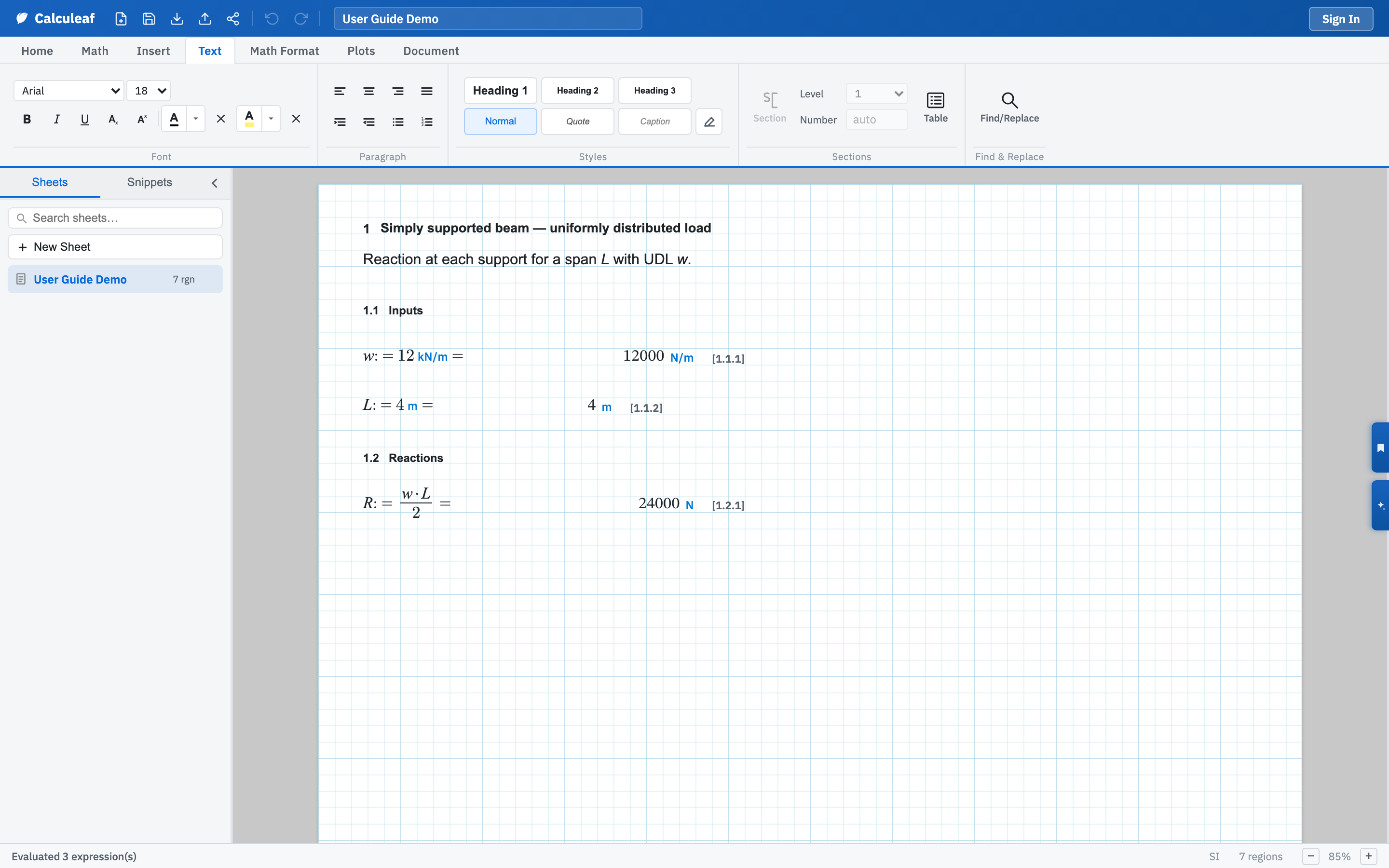
Task: Switch to the Math ribbon tab
Action: 95,51
